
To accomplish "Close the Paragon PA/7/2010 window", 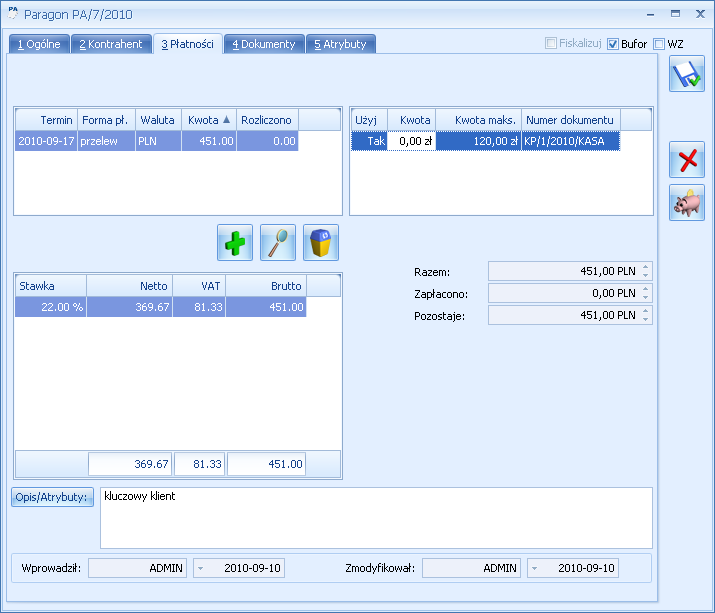I will point(700,14).
